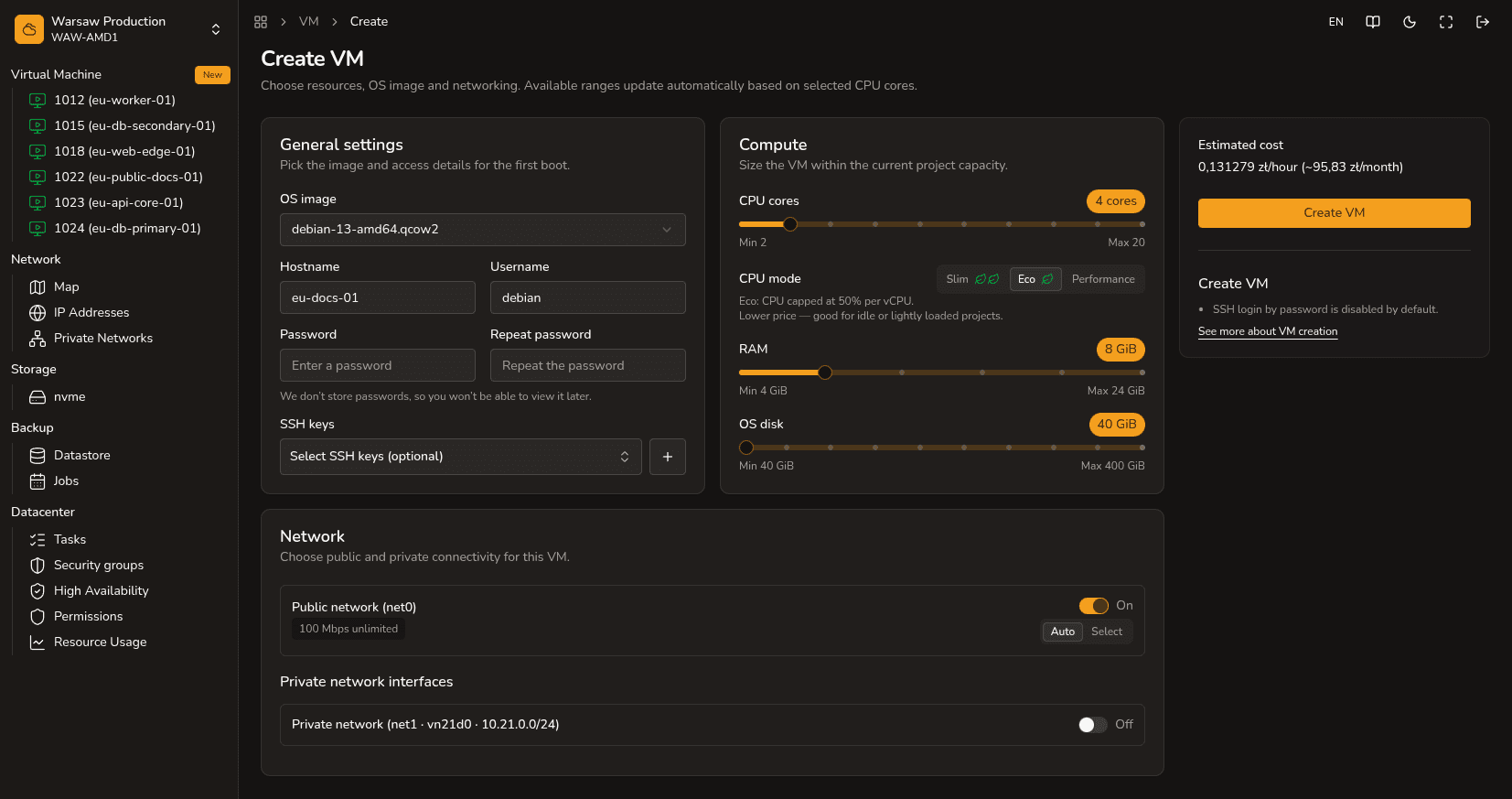
Task: Navigate to VM in breadcrumb
Action: 309,21
